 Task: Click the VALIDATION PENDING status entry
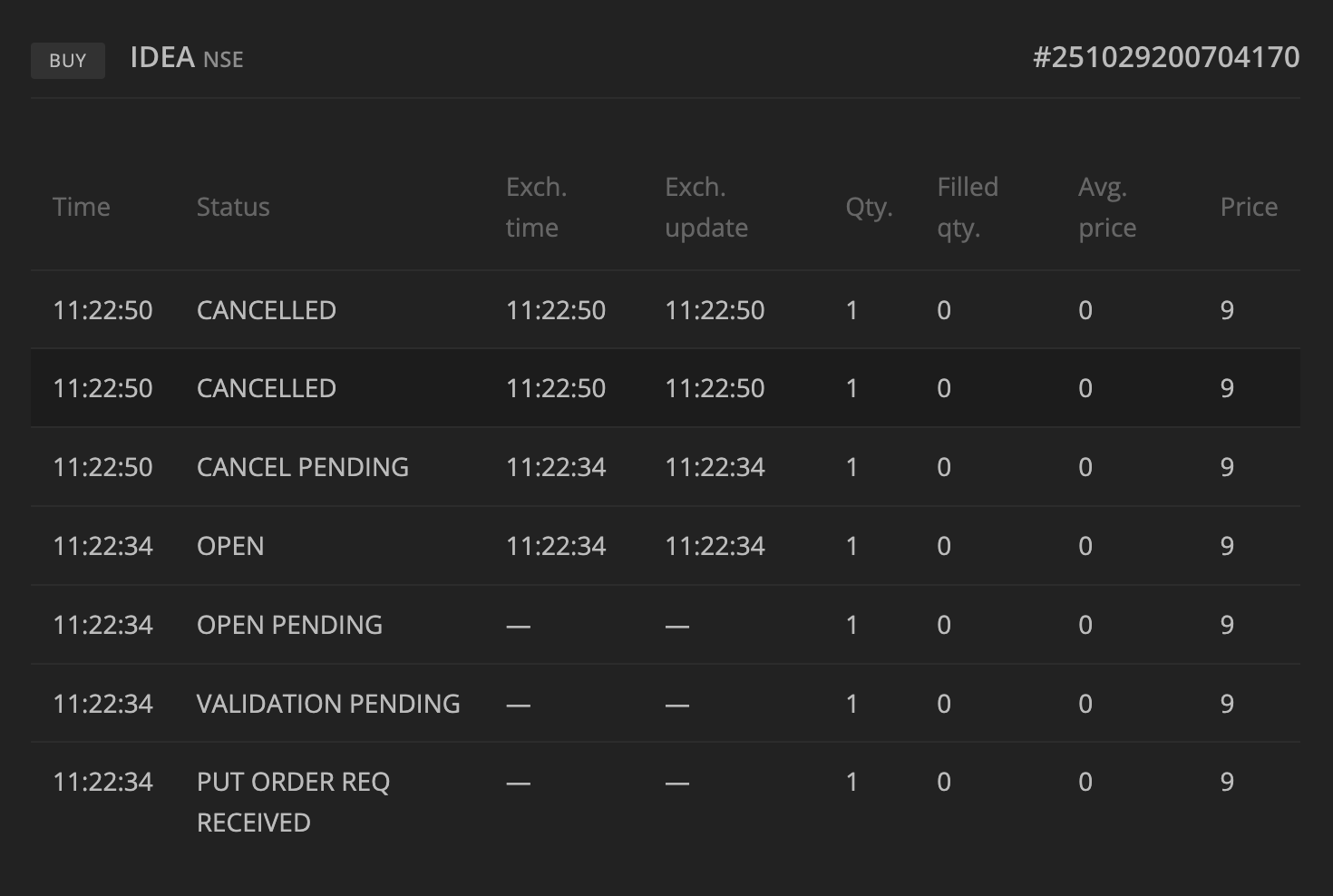(328, 704)
